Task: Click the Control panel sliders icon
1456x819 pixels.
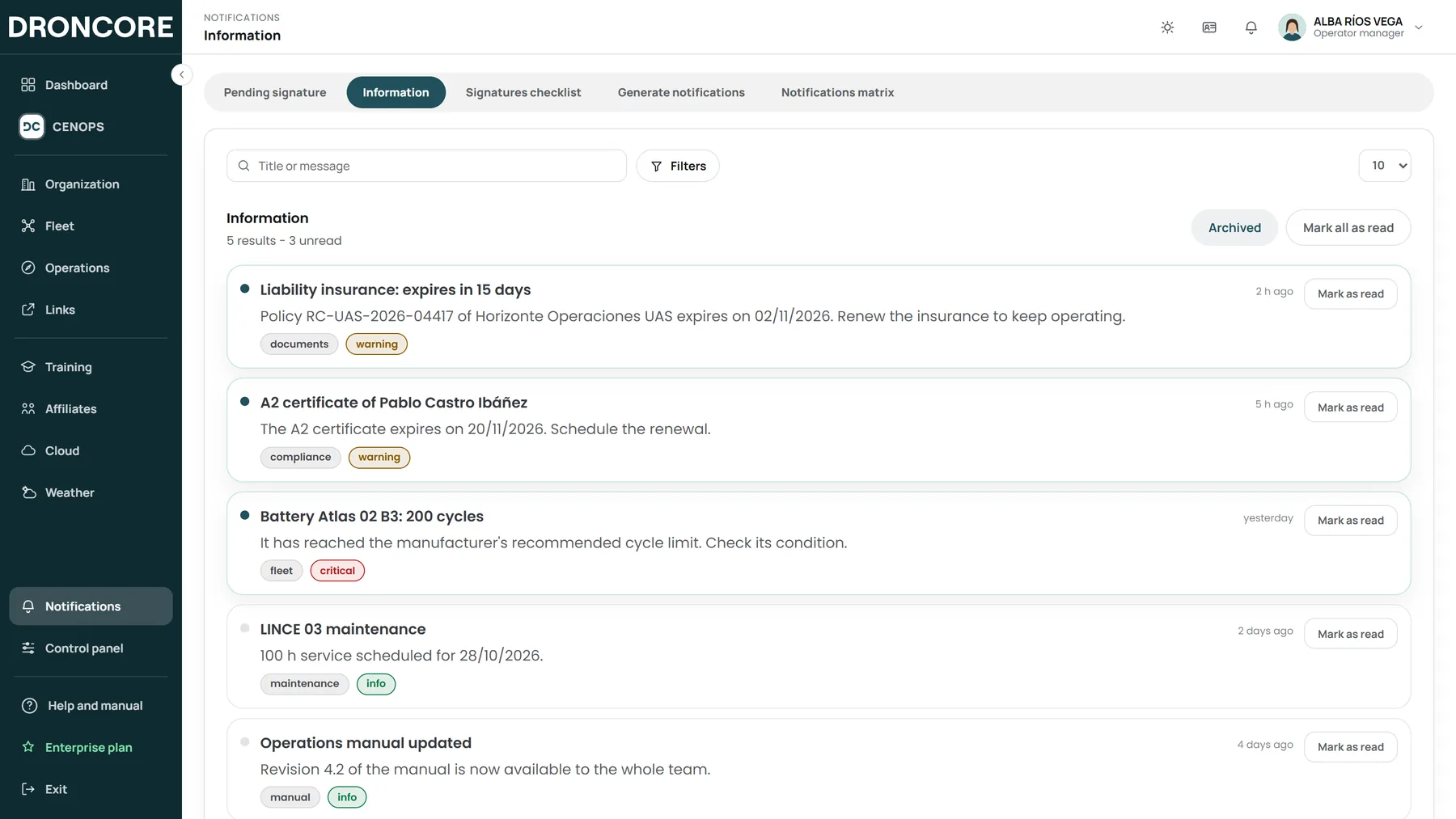Action: pos(28,648)
